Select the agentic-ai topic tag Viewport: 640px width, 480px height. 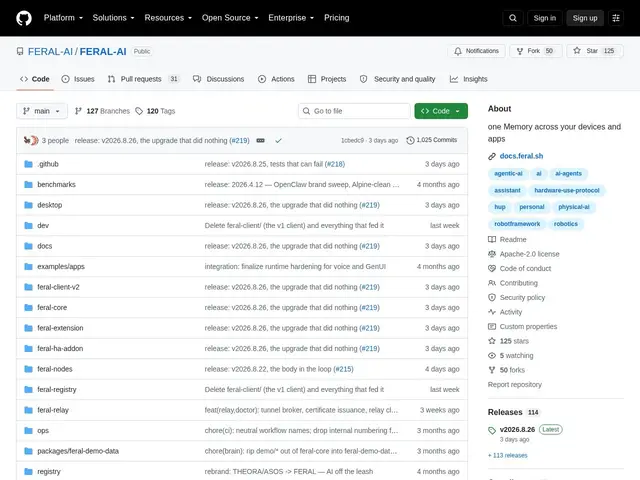pyautogui.click(x=508, y=173)
